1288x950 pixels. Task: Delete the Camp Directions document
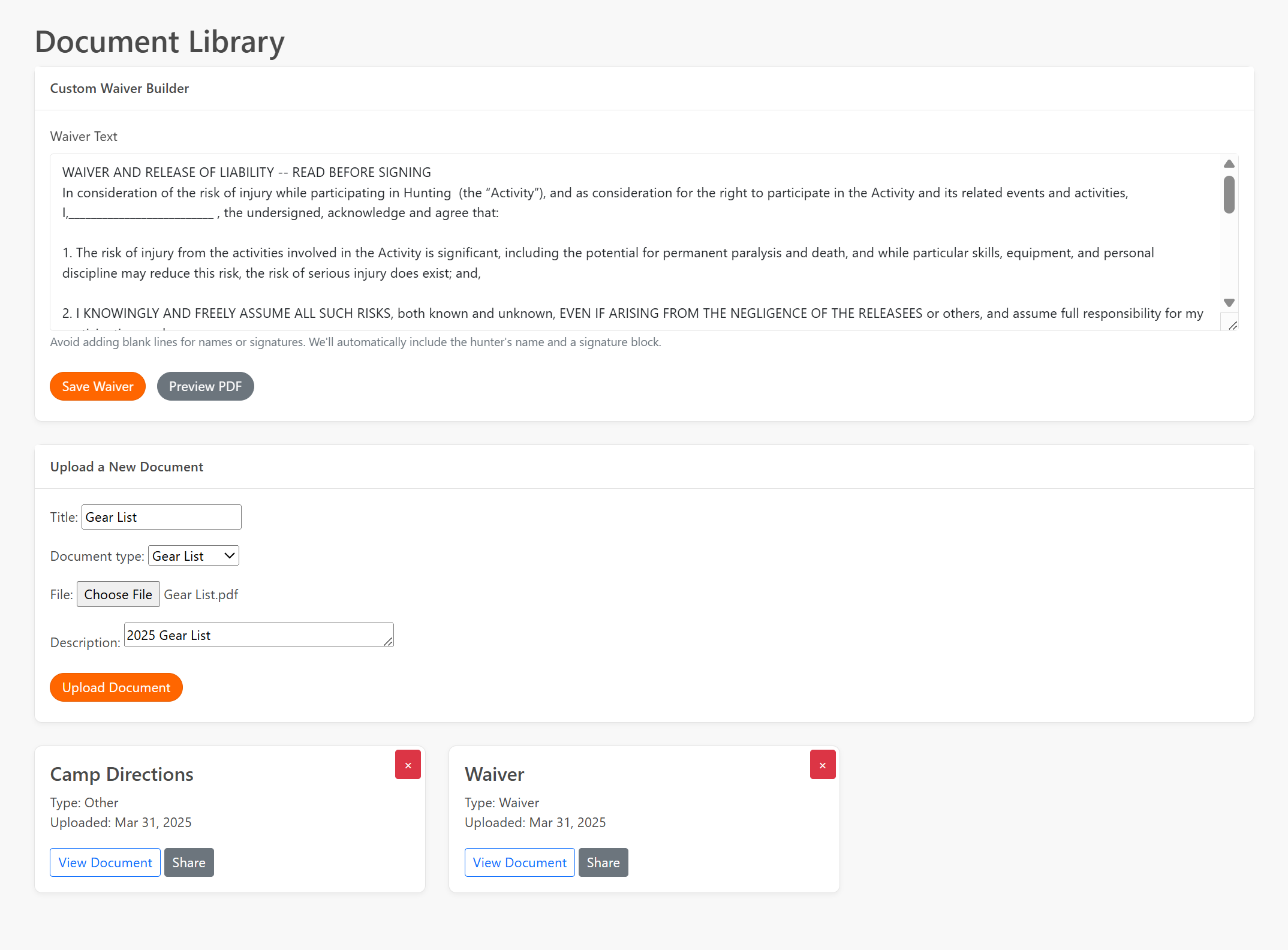408,764
